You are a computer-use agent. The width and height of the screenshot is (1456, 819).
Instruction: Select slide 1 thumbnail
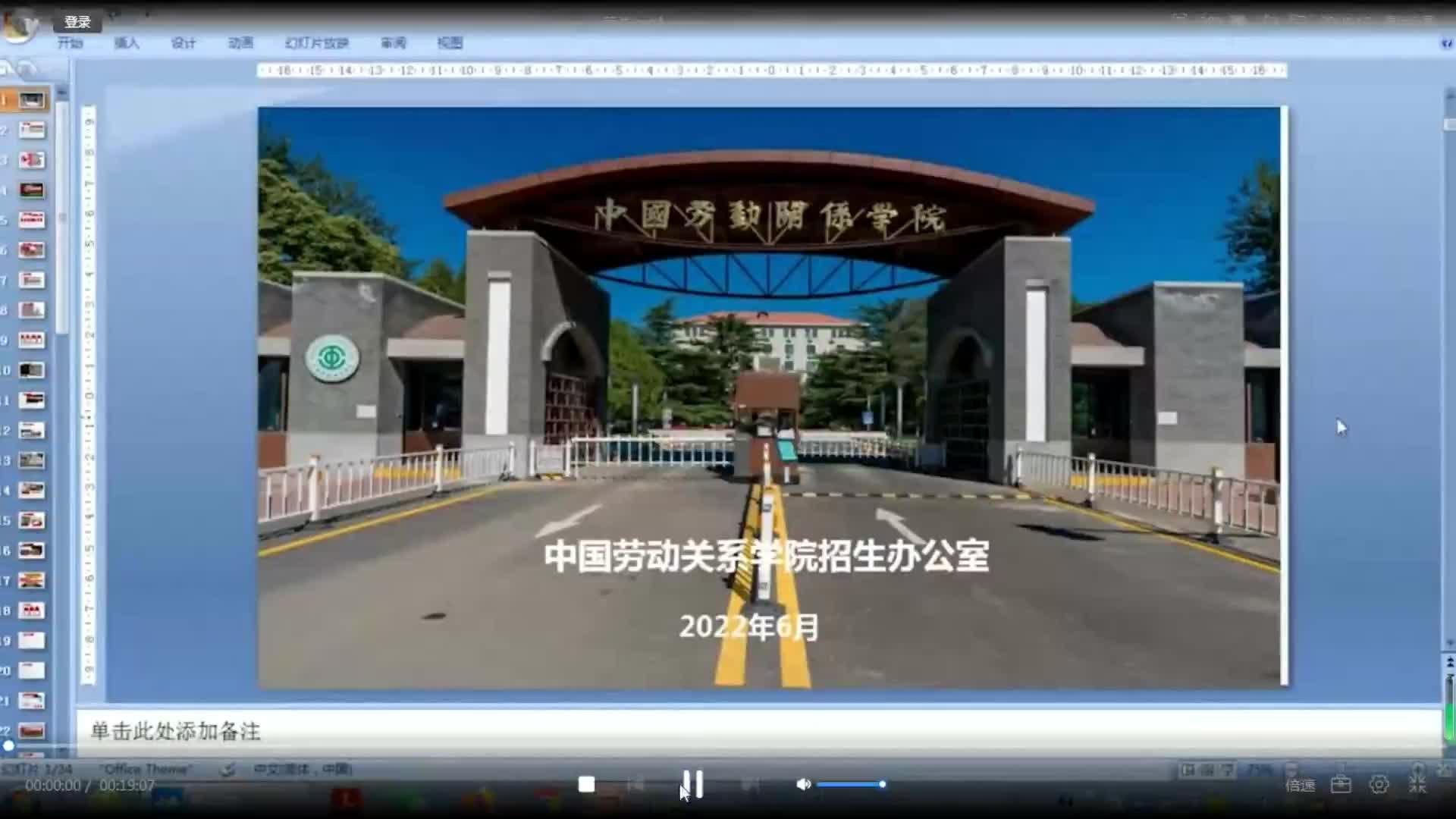point(32,99)
